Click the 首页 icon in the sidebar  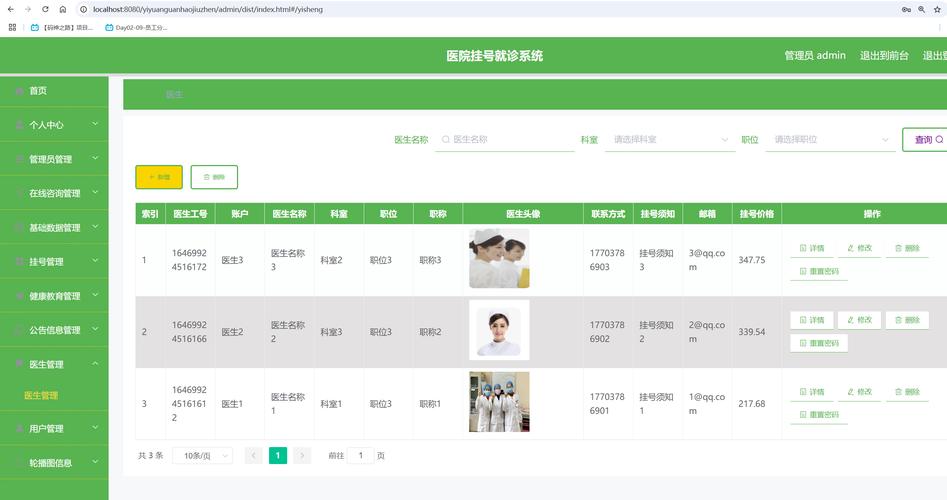19,91
